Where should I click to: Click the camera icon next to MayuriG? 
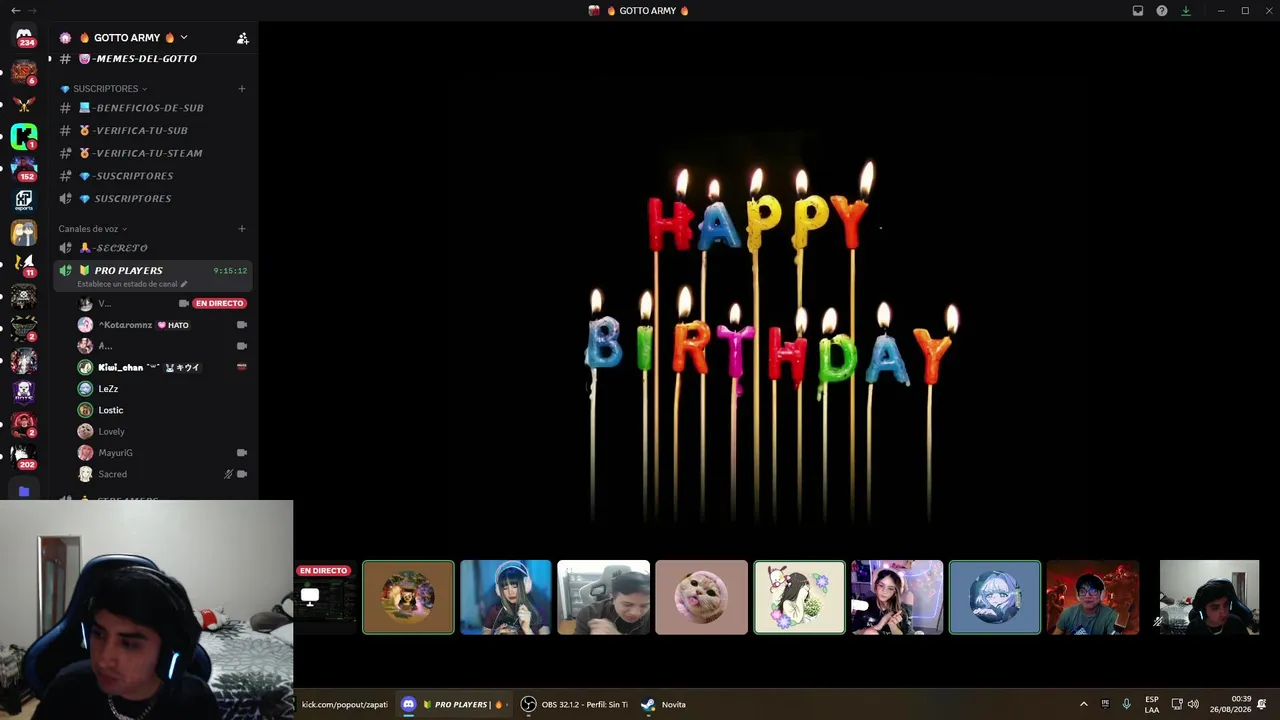242,453
